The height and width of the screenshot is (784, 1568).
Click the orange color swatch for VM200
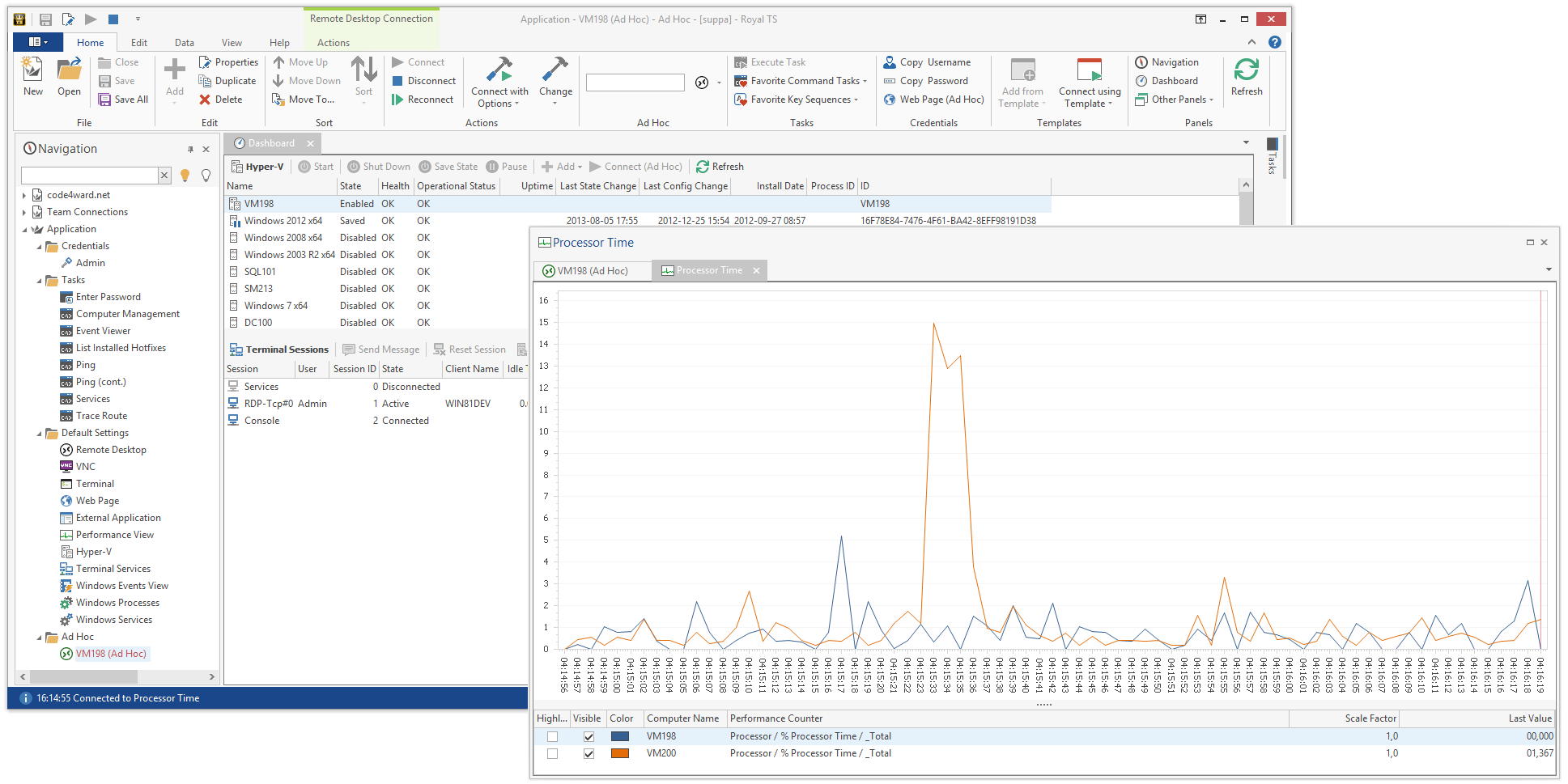coord(620,754)
